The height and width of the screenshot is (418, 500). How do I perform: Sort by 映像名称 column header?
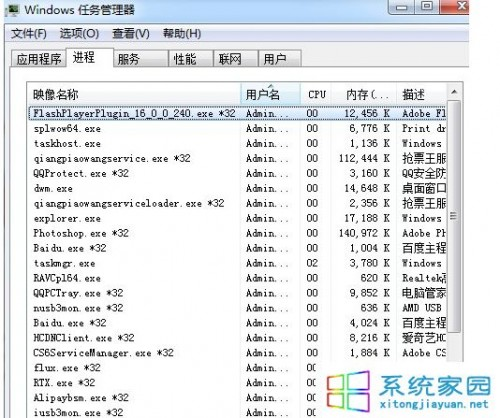134,94
